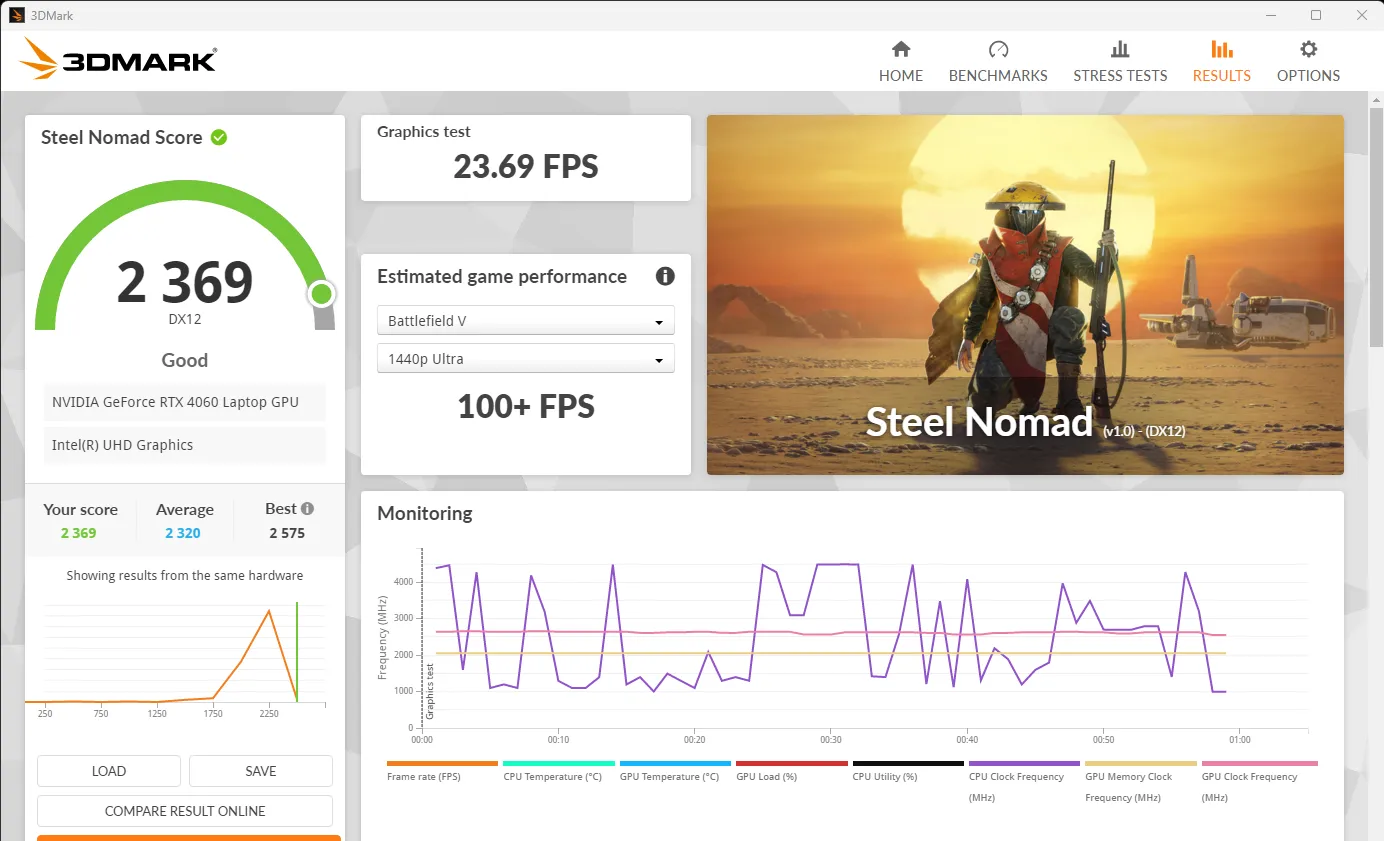The width and height of the screenshot is (1384, 841).
Task: Open the BENCHMARKS tab
Action: [x=998, y=62]
